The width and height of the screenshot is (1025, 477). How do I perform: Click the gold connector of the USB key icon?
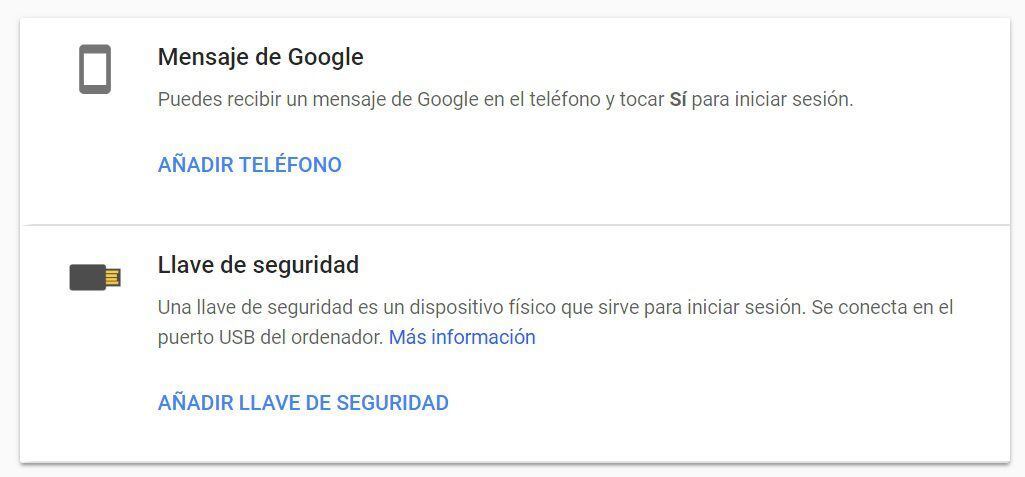[112, 278]
